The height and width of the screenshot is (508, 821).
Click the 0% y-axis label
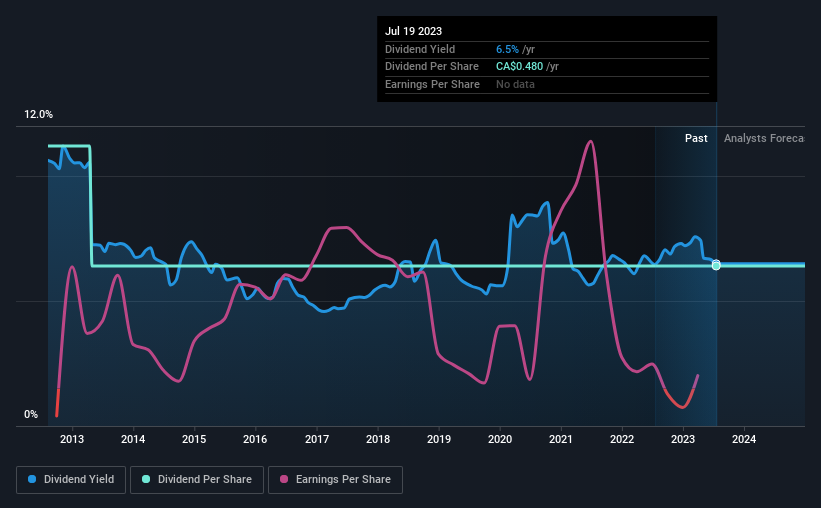click(31, 414)
